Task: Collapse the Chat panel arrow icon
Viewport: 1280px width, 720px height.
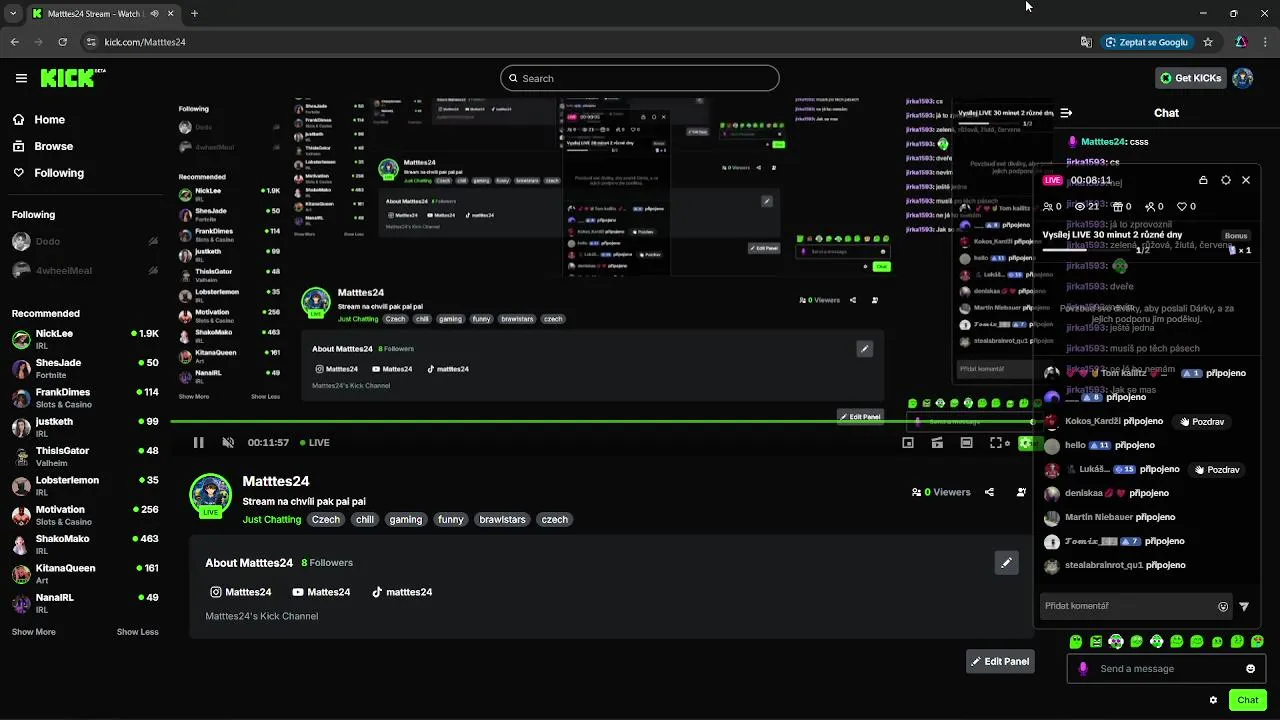Action: [x=1066, y=113]
